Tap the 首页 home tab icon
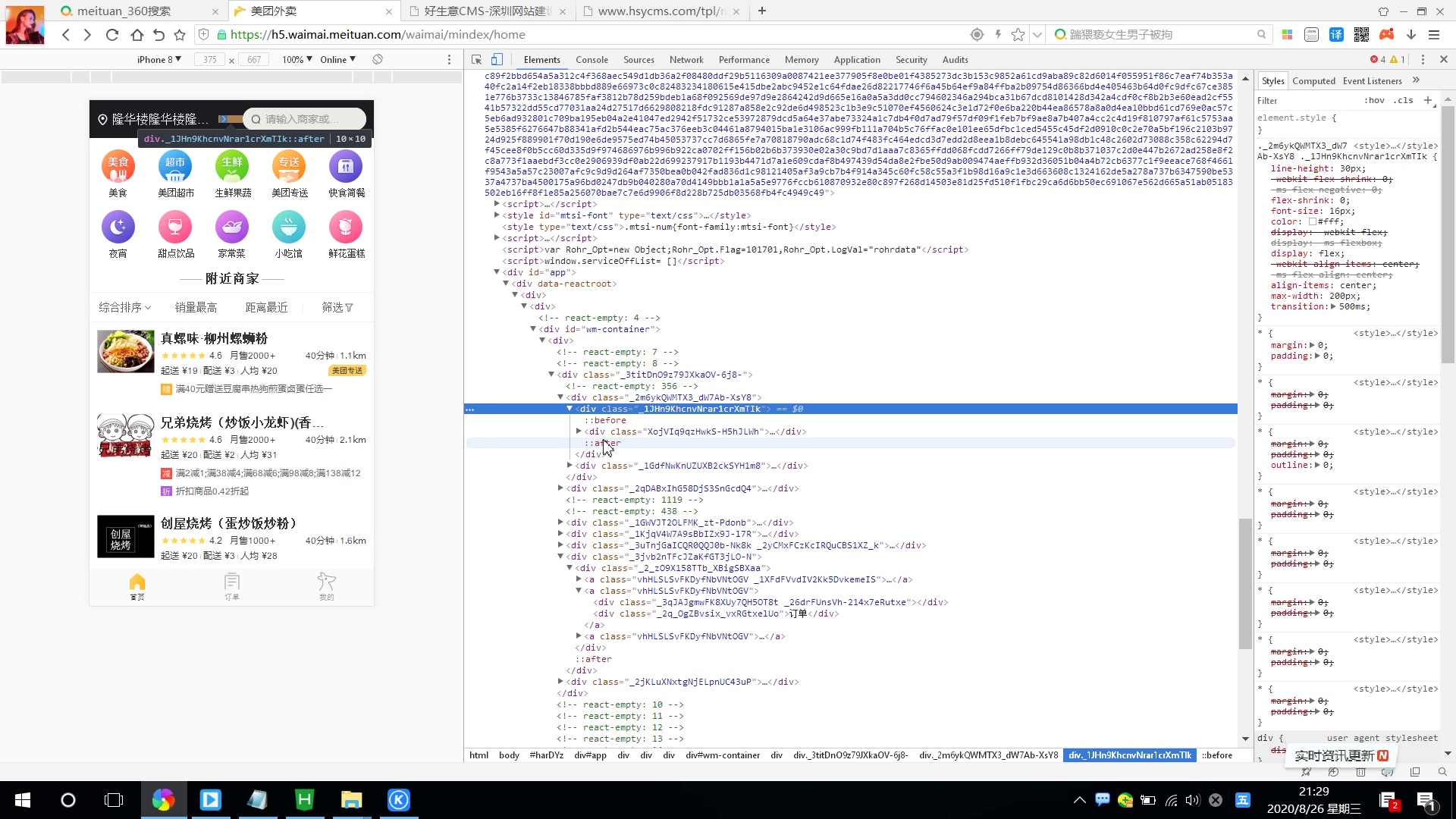The image size is (1456, 819). [137, 586]
